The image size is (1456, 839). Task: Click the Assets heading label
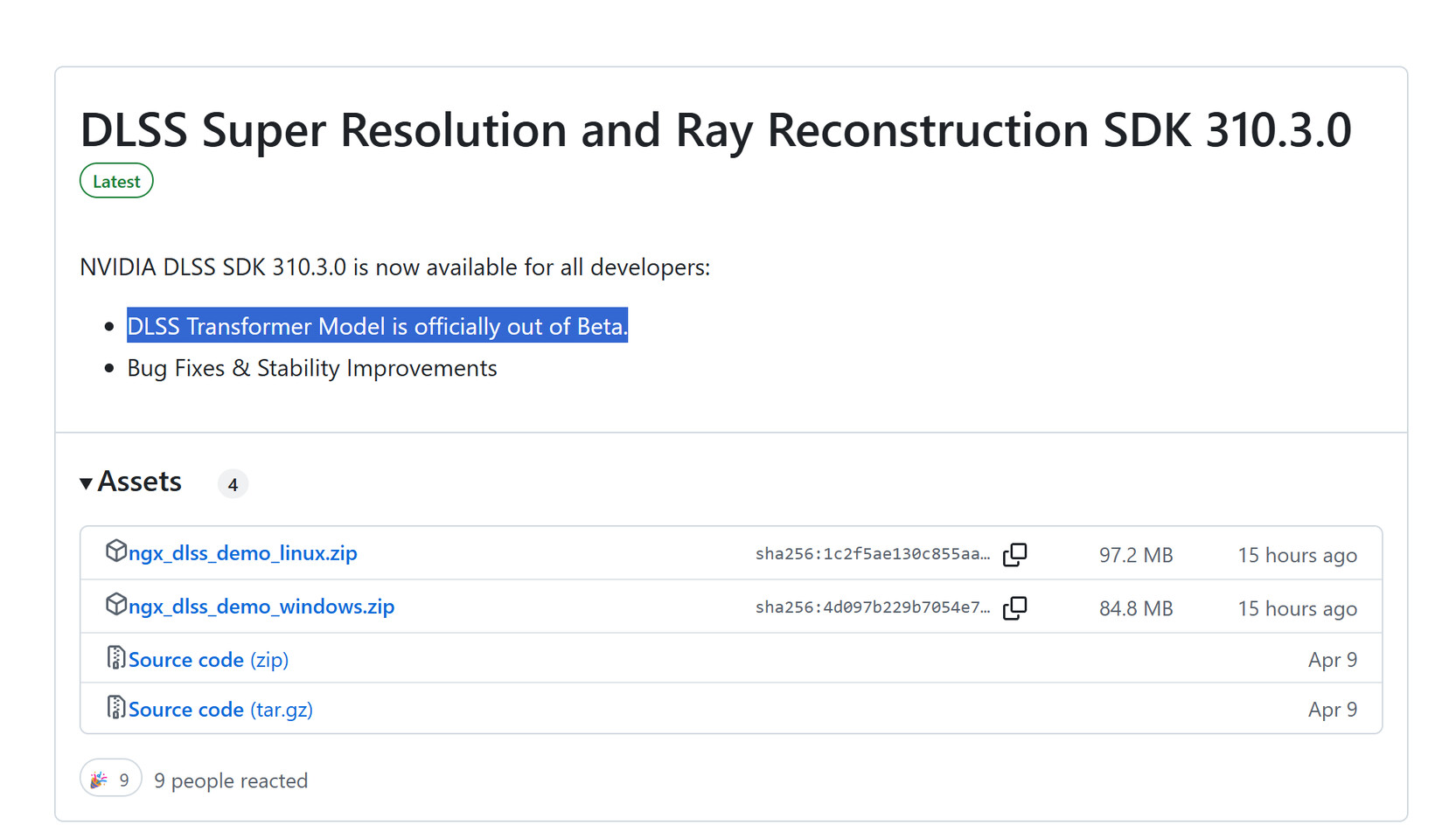140,482
